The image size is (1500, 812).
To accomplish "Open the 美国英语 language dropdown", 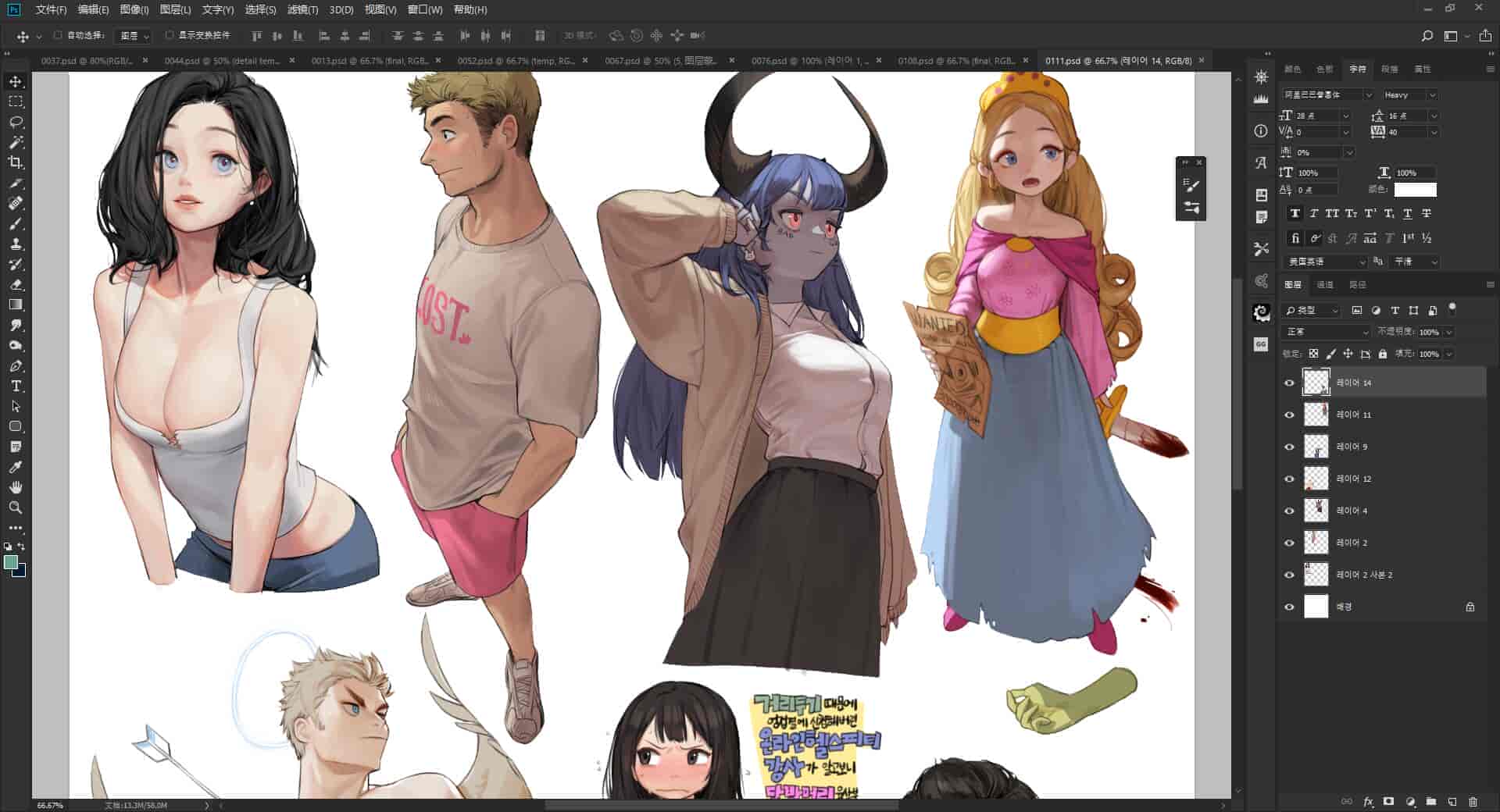I will [1326, 262].
